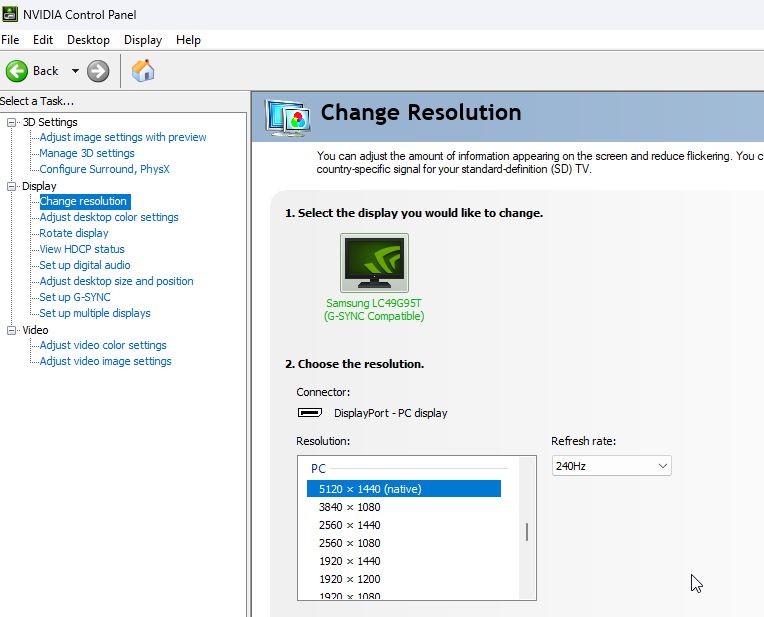This screenshot has height=617, width=764.
Task: Open Set up multiple displays
Action: click(95, 313)
